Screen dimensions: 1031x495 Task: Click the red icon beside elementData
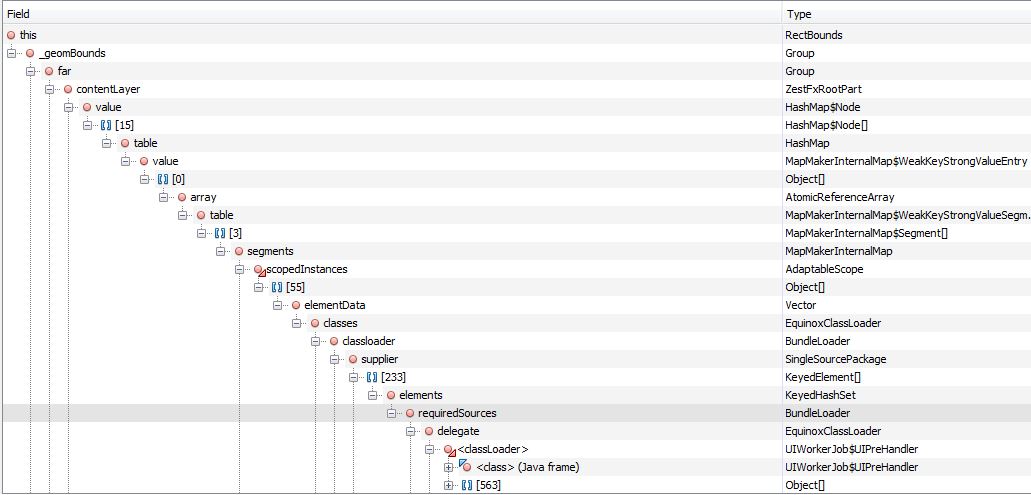pyautogui.click(x=296, y=305)
